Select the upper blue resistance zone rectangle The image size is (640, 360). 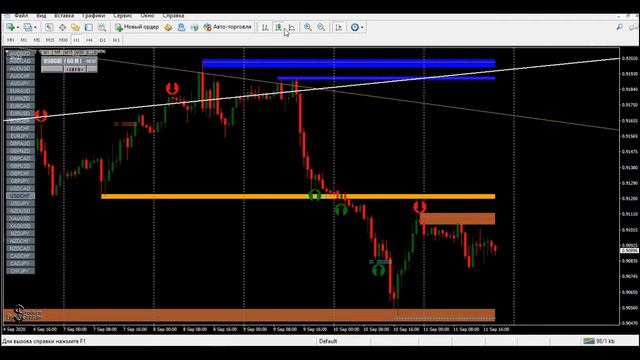[349, 63]
